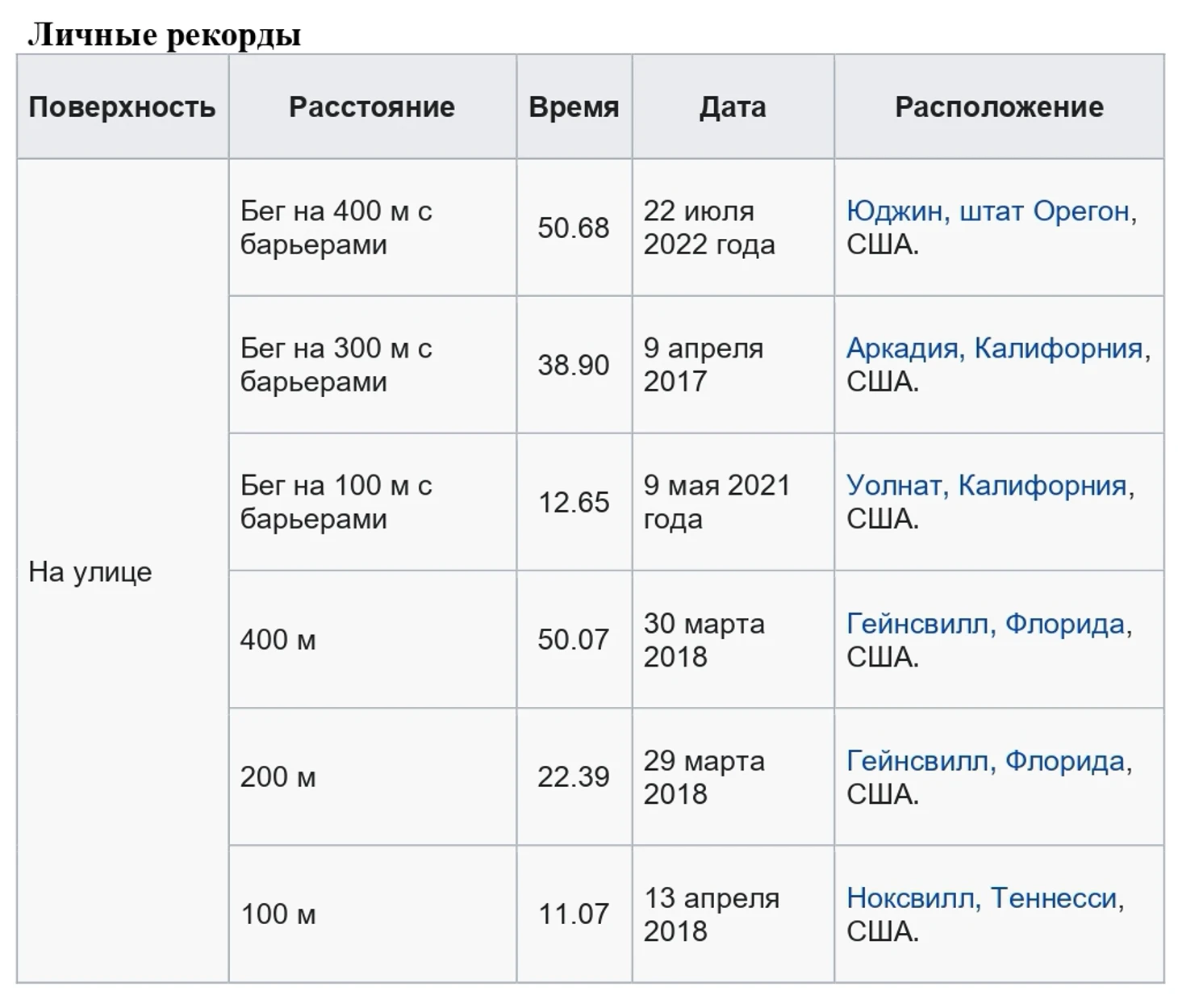
Task: Click the 9 мая 2021 года date cell
Action: pos(716,502)
